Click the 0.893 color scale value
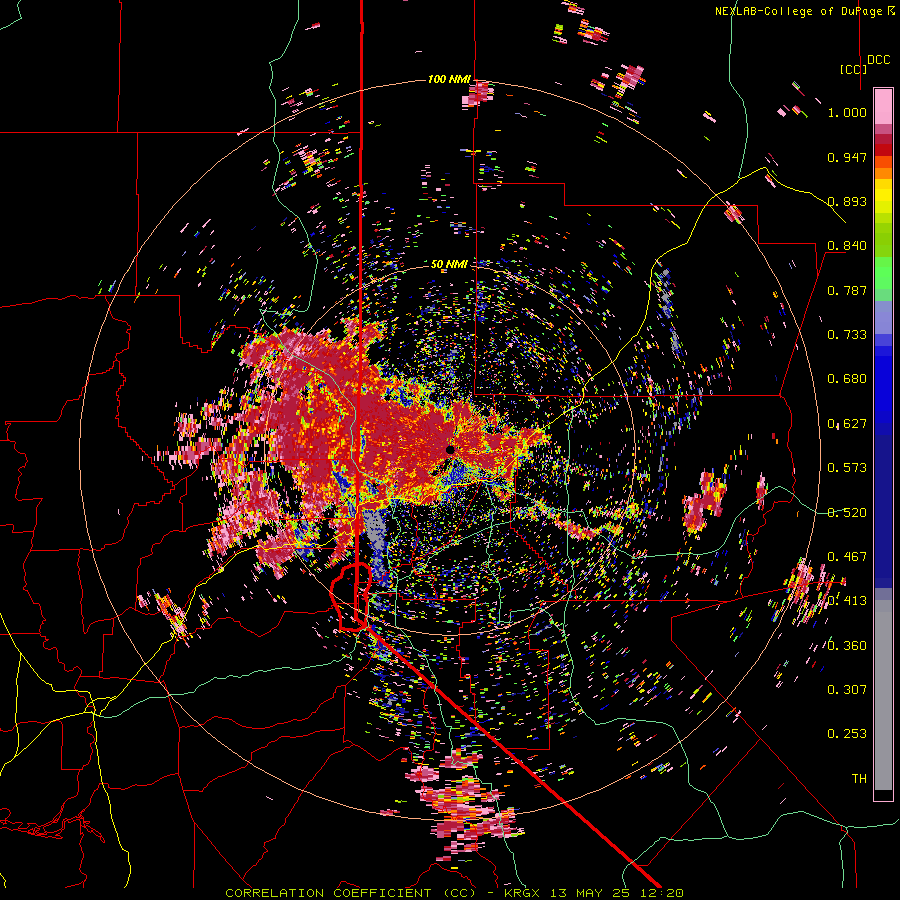The width and height of the screenshot is (900, 900). (x=847, y=201)
